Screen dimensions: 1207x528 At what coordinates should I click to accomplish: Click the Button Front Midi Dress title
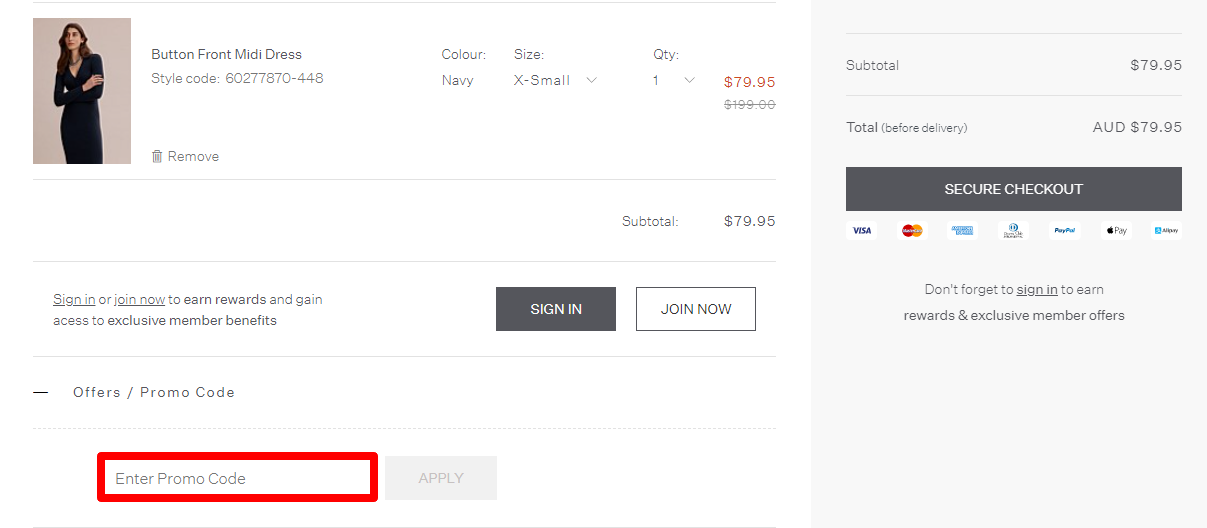pos(226,54)
